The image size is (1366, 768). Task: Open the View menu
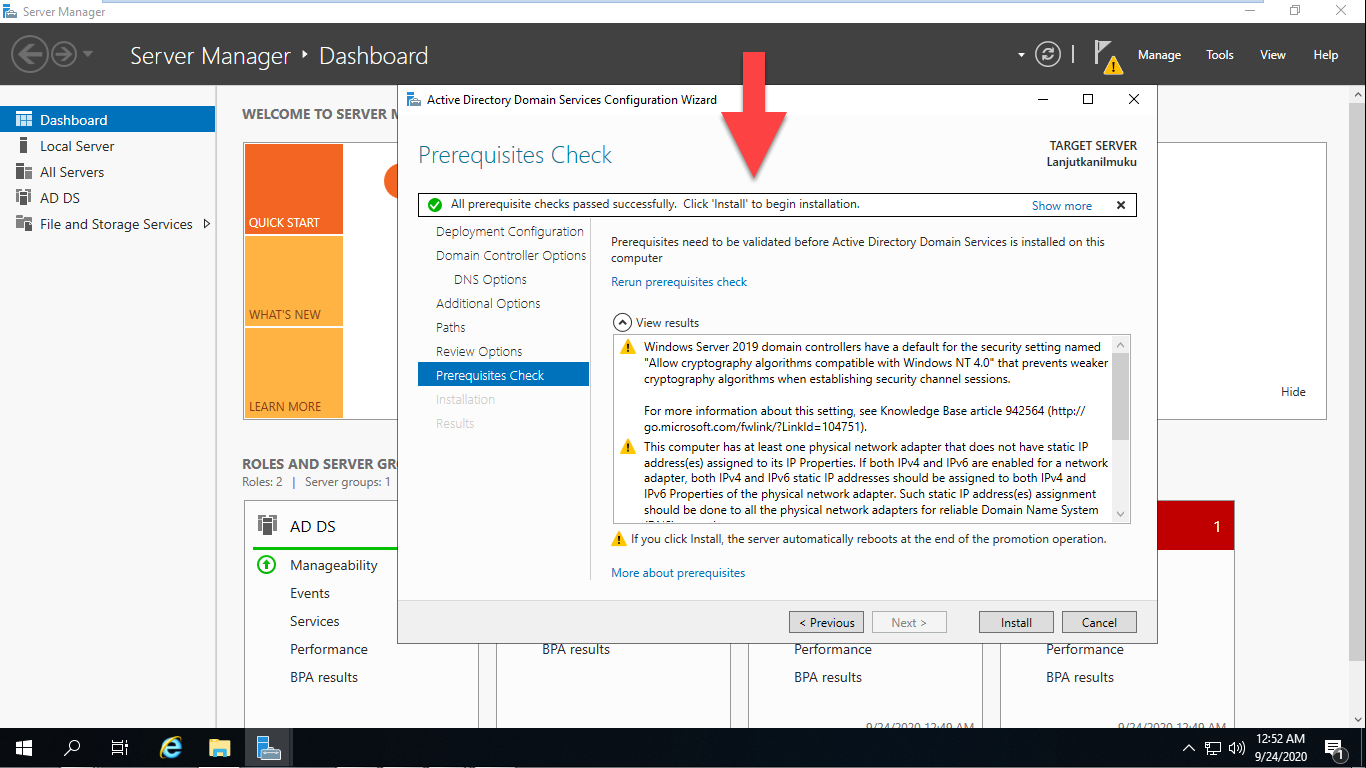click(1273, 55)
